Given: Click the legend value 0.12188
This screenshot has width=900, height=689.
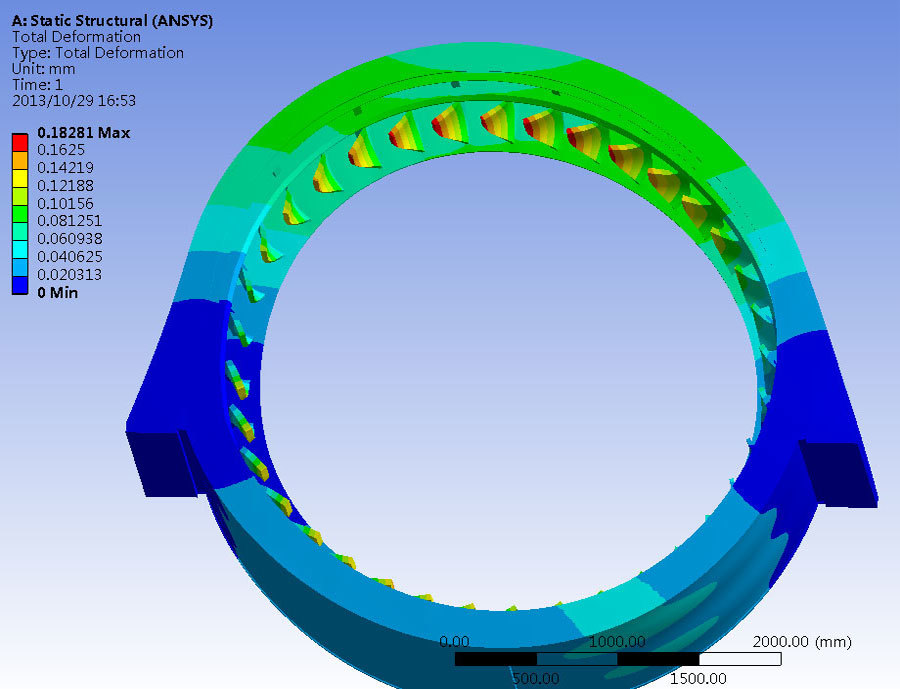Looking at the screenshot, I should tap(65, 185).
